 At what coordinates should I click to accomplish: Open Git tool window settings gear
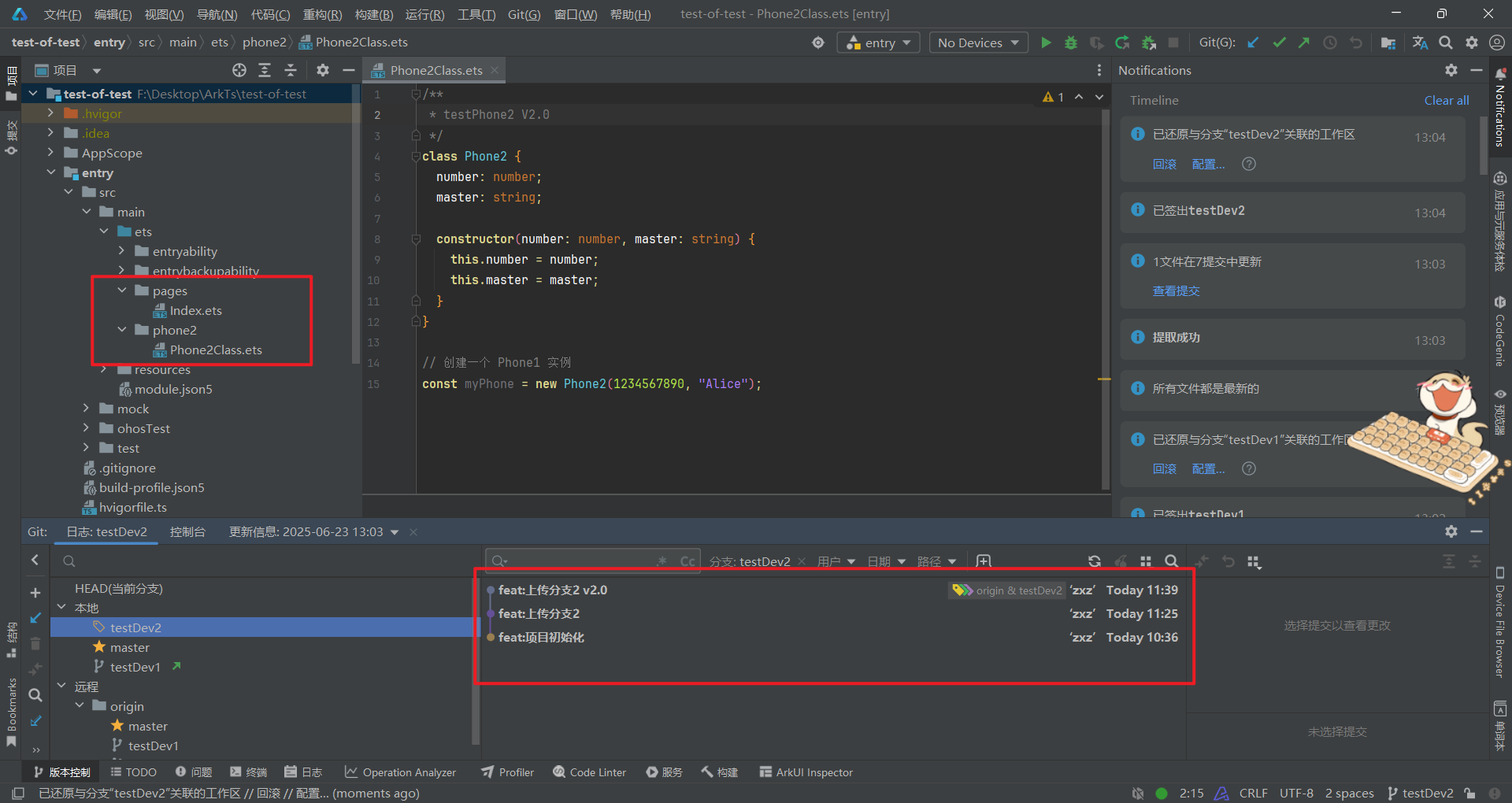1451,531
